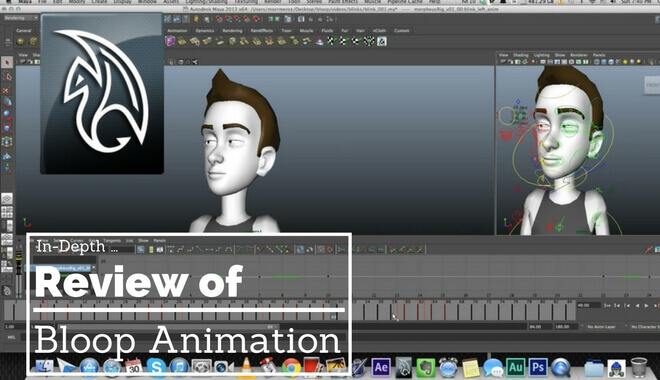660x380 pixels.
Task: Click the last shelf icon with white background
Action: (x=381, y=41)
